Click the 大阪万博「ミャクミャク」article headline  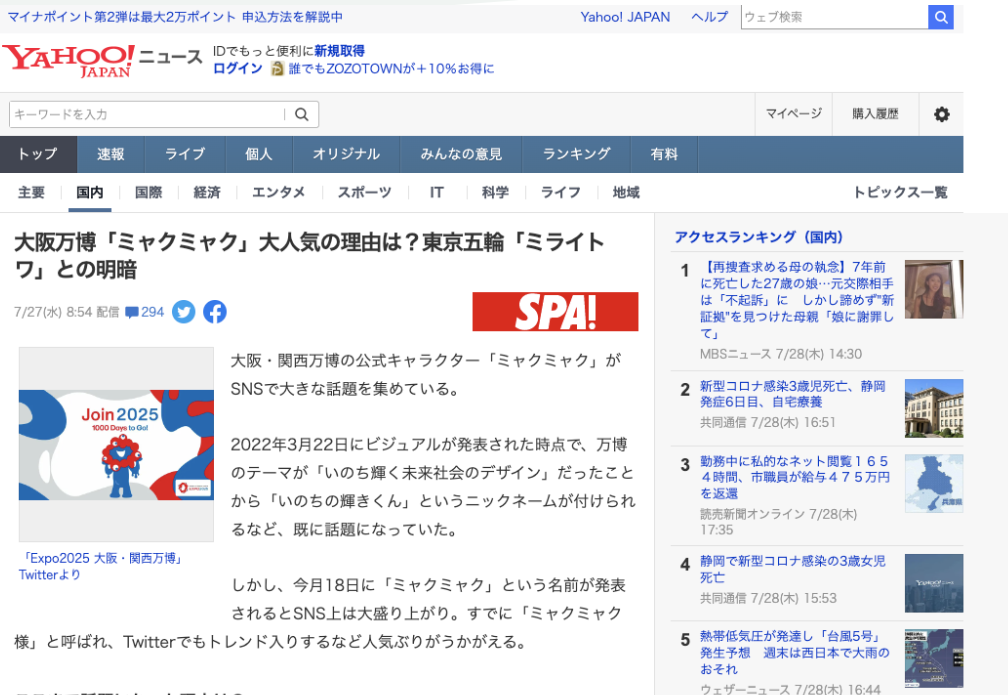pyautogui.click(x=309, y=256)
